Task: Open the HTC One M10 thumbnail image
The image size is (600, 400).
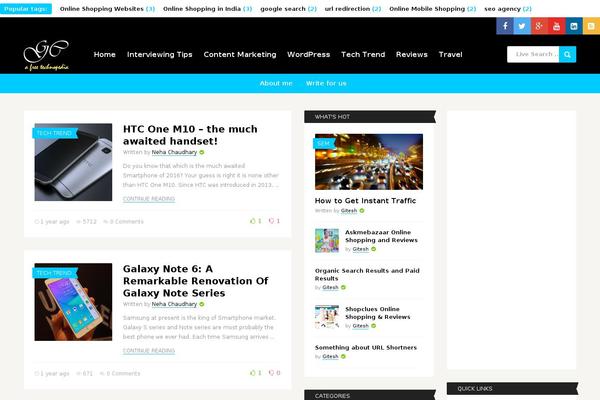Action: [73, 162]
